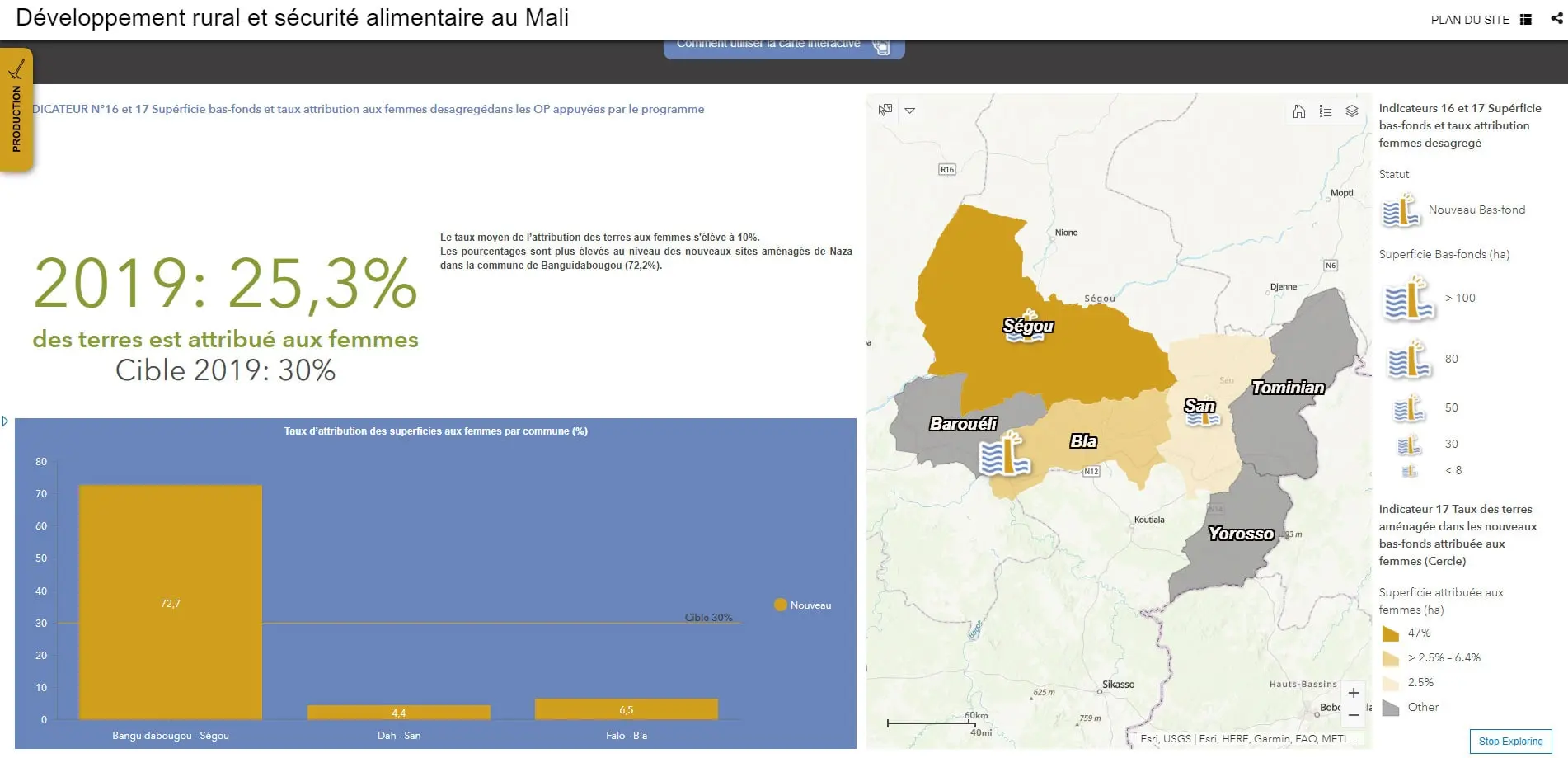Expand the selection tool dropdown arrow on map

click(910, 110)
